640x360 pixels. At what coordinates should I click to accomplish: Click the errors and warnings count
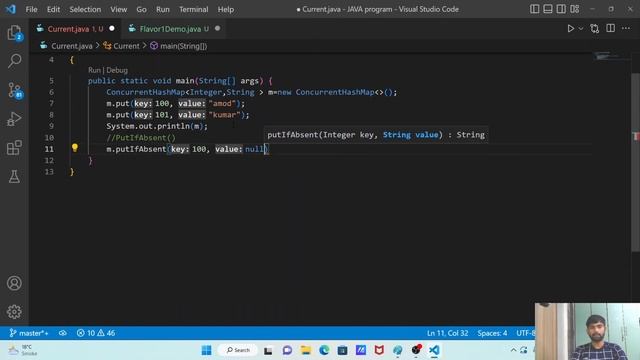tap(96, 333)
